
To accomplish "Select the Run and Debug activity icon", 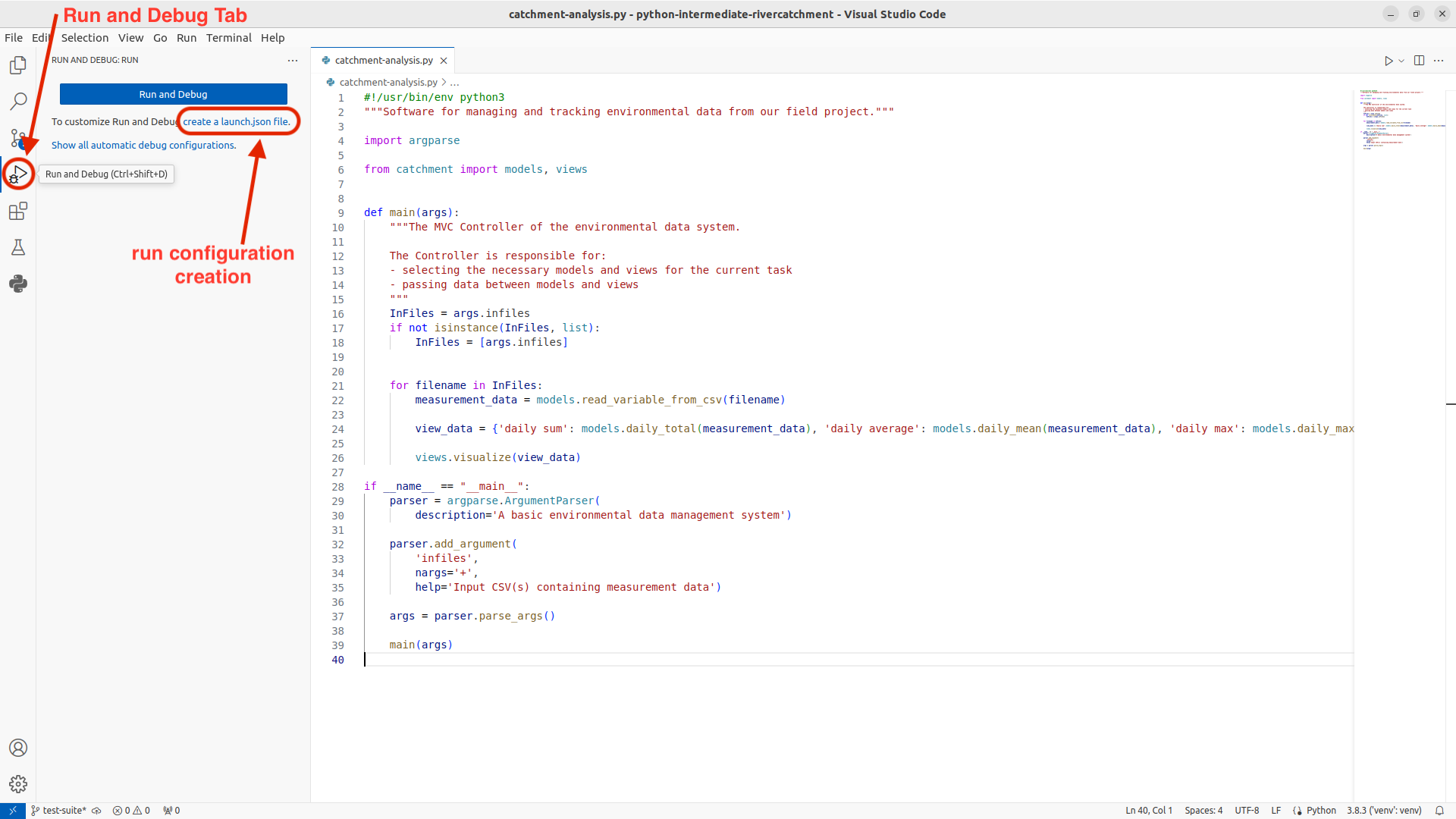I will (x=18, y=174).
